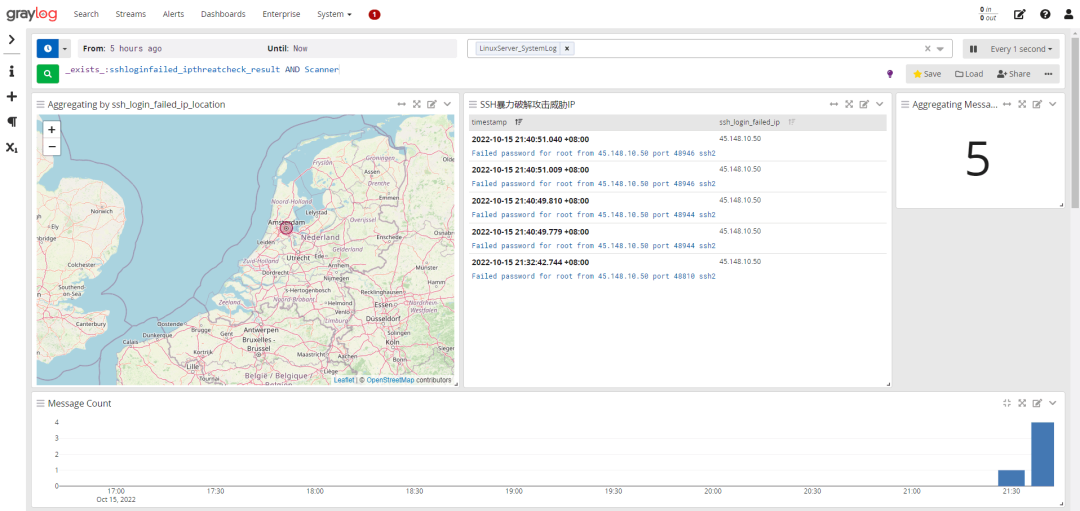This screenshot has width=1080, height=511.
Task: Open the help question mark icon
Action: 1045,14
